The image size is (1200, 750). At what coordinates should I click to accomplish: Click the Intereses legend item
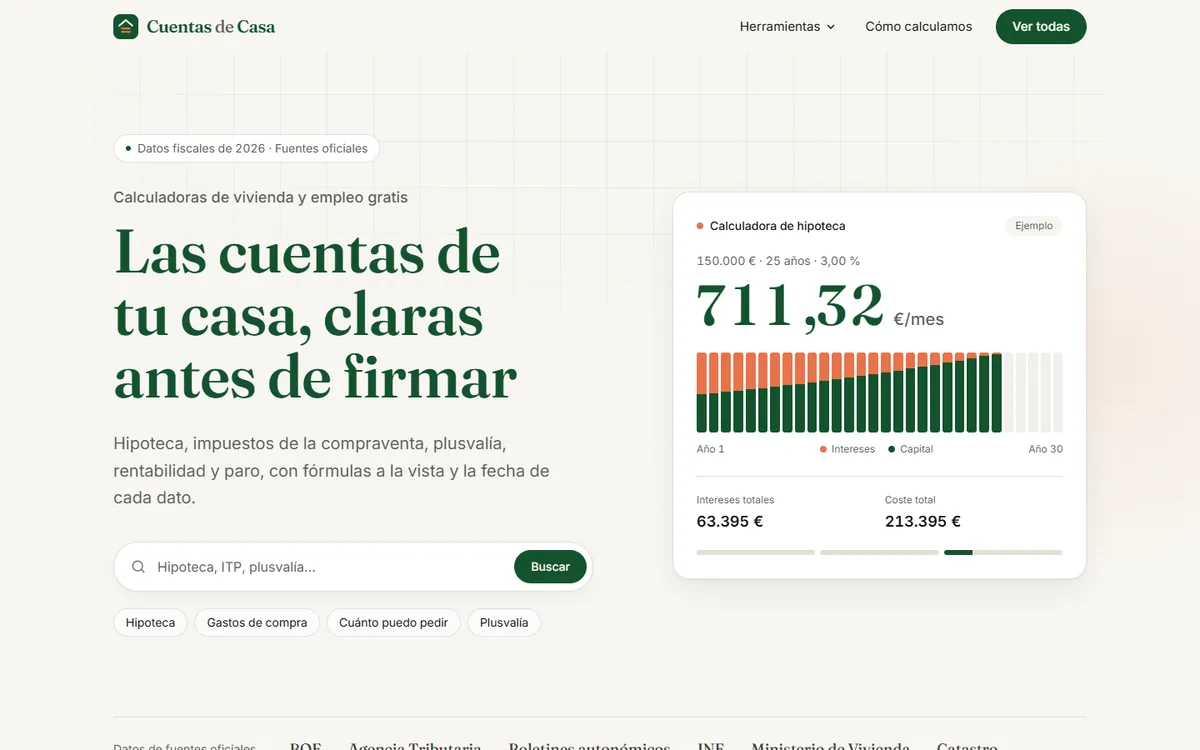coord(847,449)
